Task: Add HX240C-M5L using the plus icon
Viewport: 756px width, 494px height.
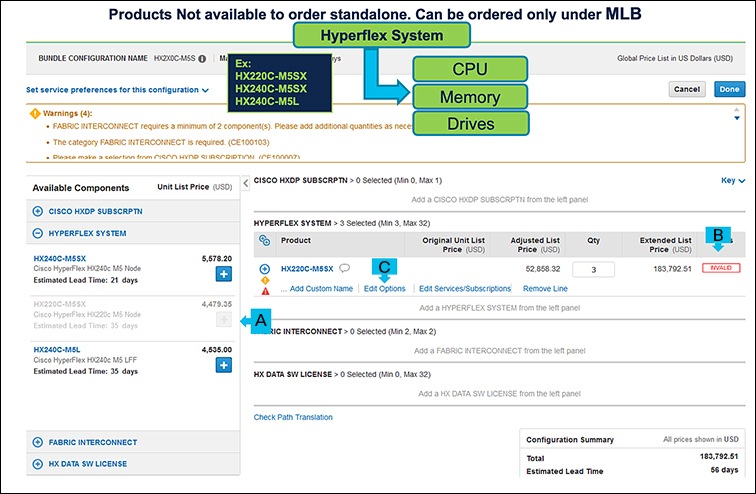Action: coord(223,365)
